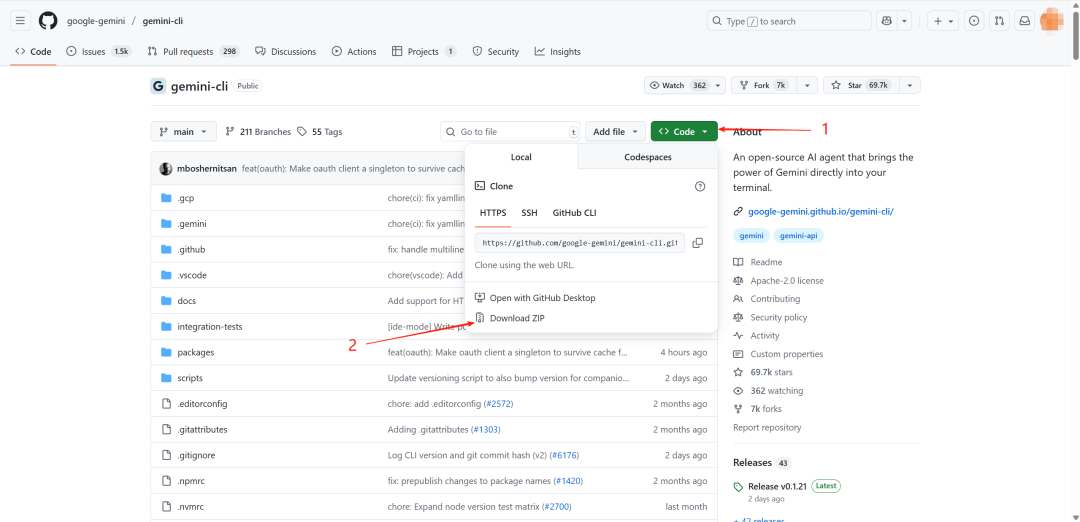
Task: Click the mboshernitsan author avatar
Action: [166, 169]
